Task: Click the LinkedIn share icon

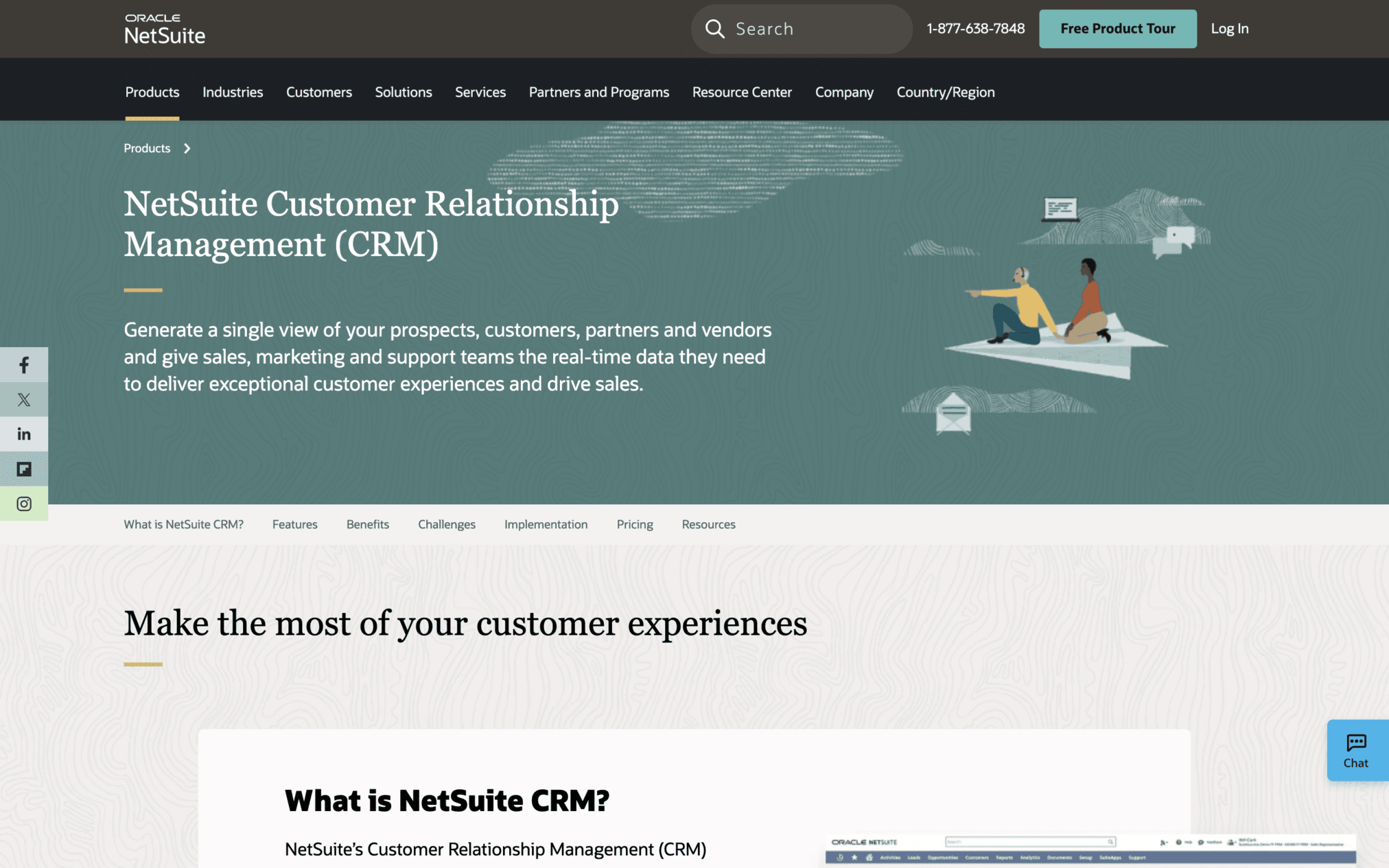Action: click(x=24, y=434)
